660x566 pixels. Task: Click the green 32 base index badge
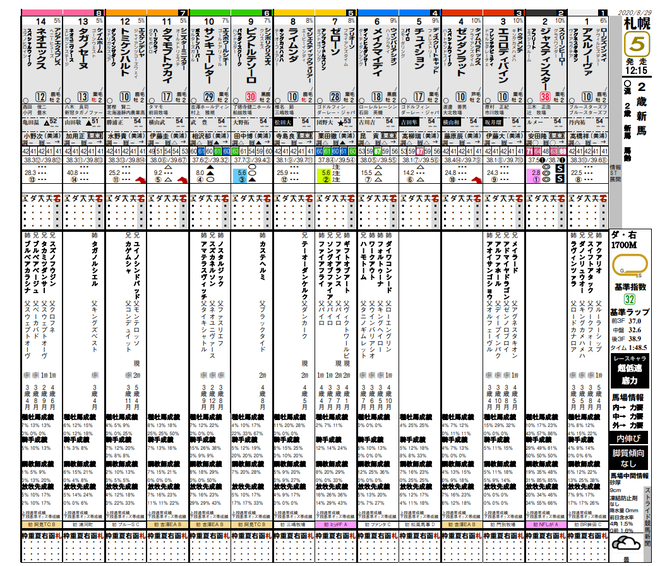coord(630,299)
